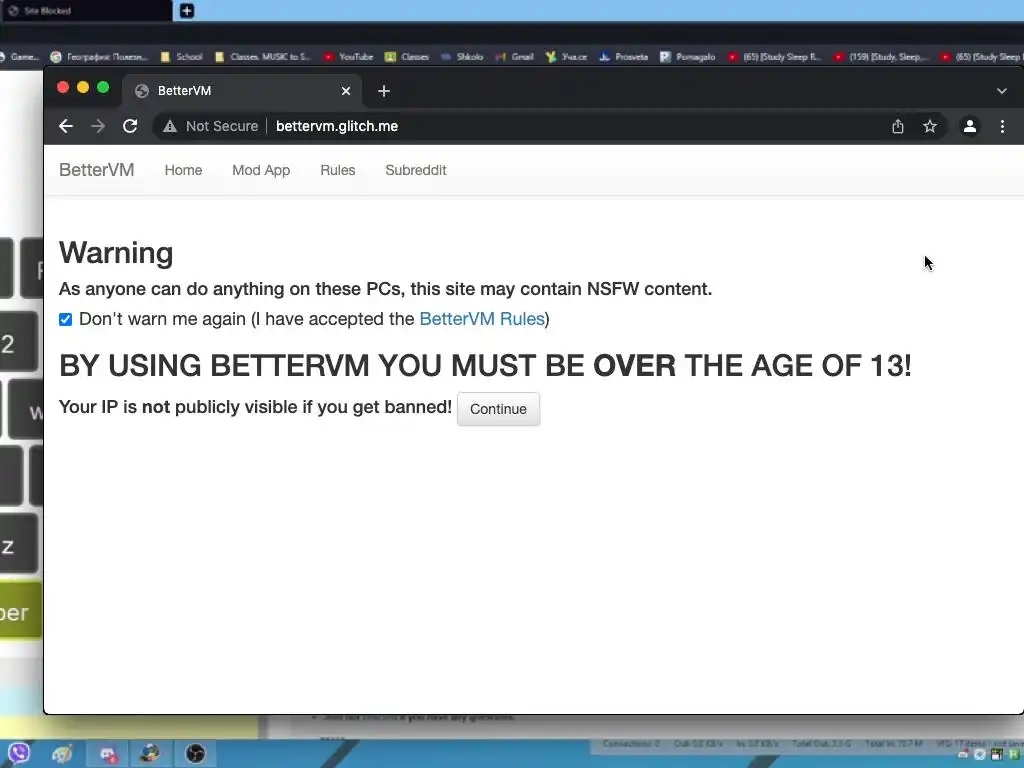Expand the tab search chevron
The width and height of the screenshot is (1024, 768).
1002,91
